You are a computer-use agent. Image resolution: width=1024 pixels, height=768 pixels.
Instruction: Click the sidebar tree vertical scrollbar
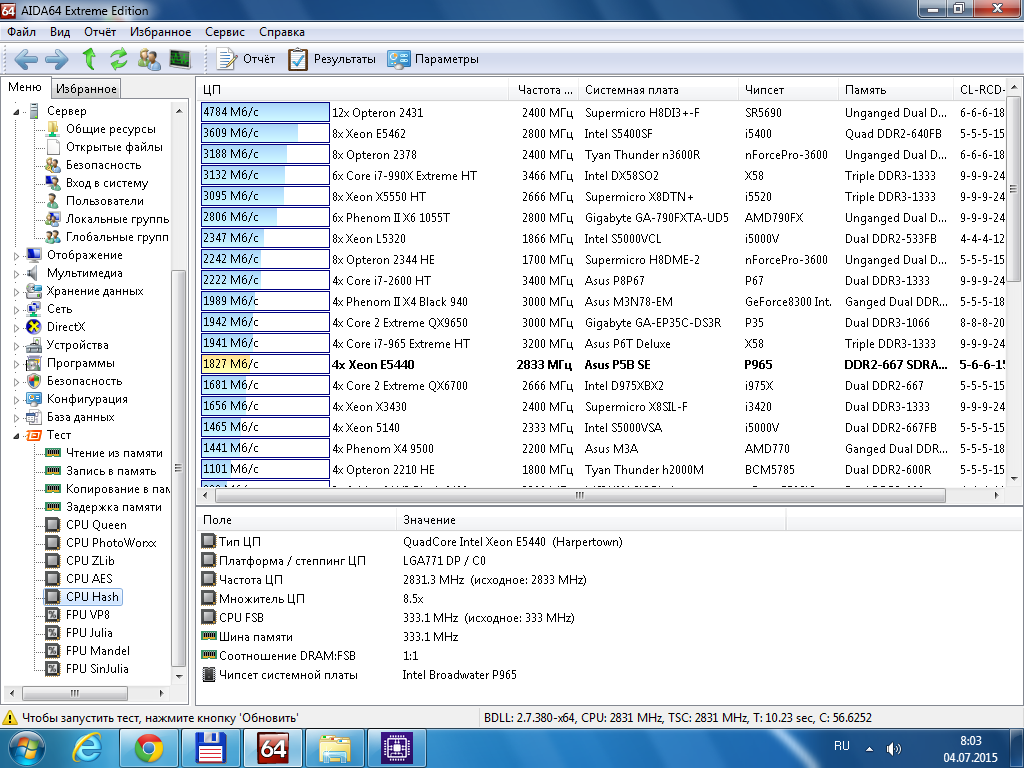(178, 468)
